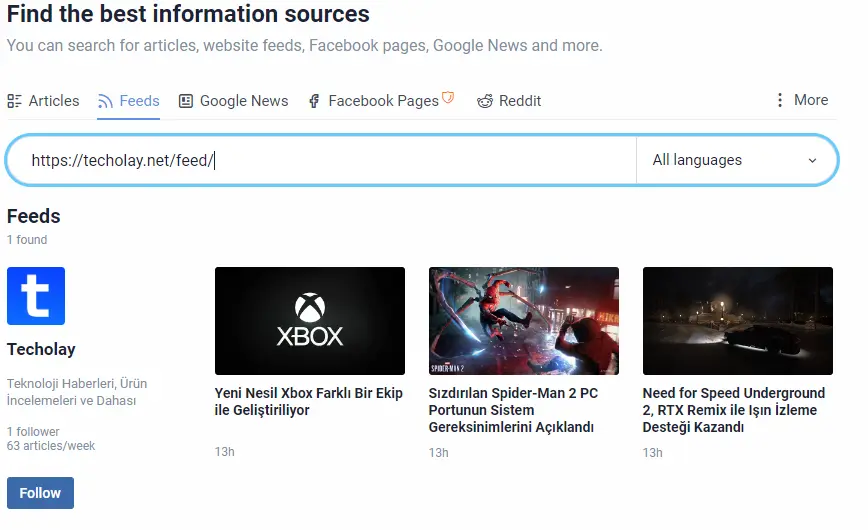This screenshot has height=530, width=868.
Task: Open the Spider-Man 2 article thumbnail
Action: (x=524, y=321)
